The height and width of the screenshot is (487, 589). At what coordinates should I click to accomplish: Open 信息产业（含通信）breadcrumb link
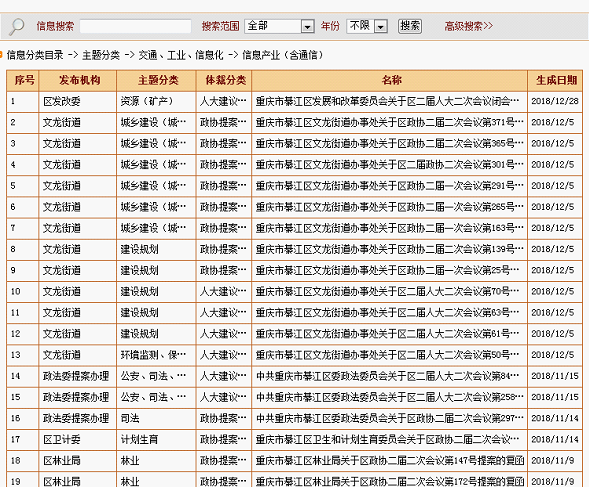[x=282, y=55]
